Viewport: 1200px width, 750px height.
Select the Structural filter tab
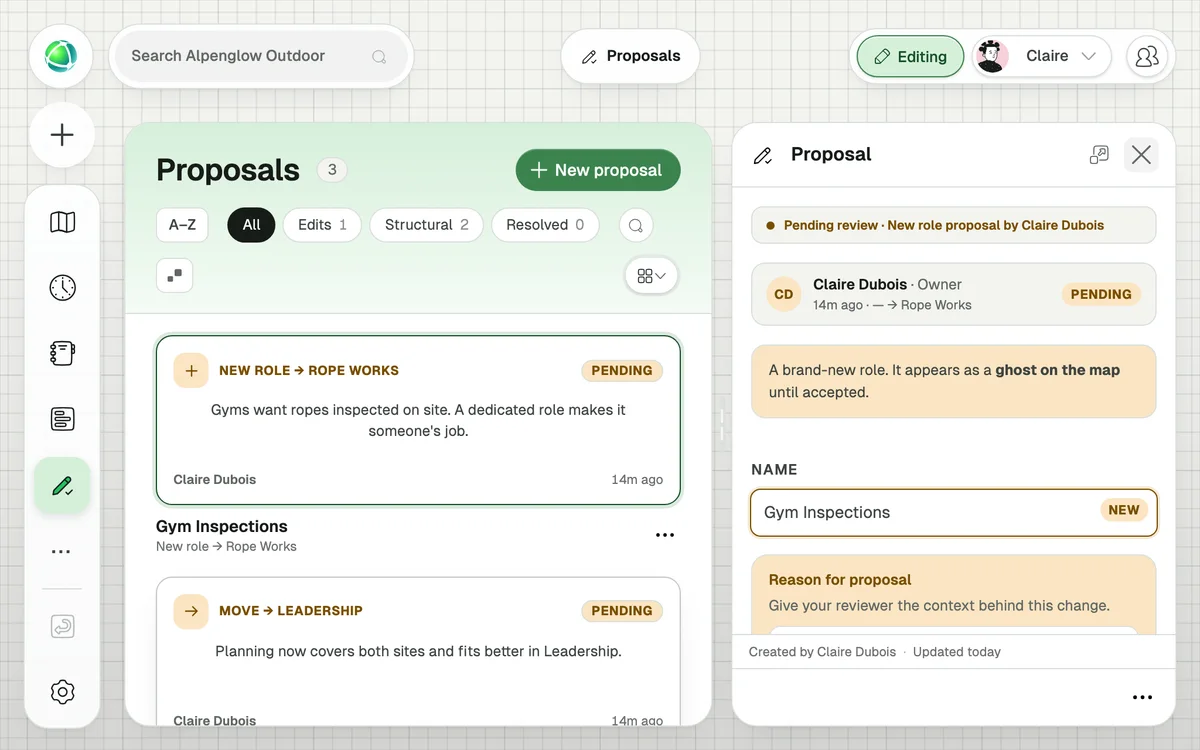(426, 225)
